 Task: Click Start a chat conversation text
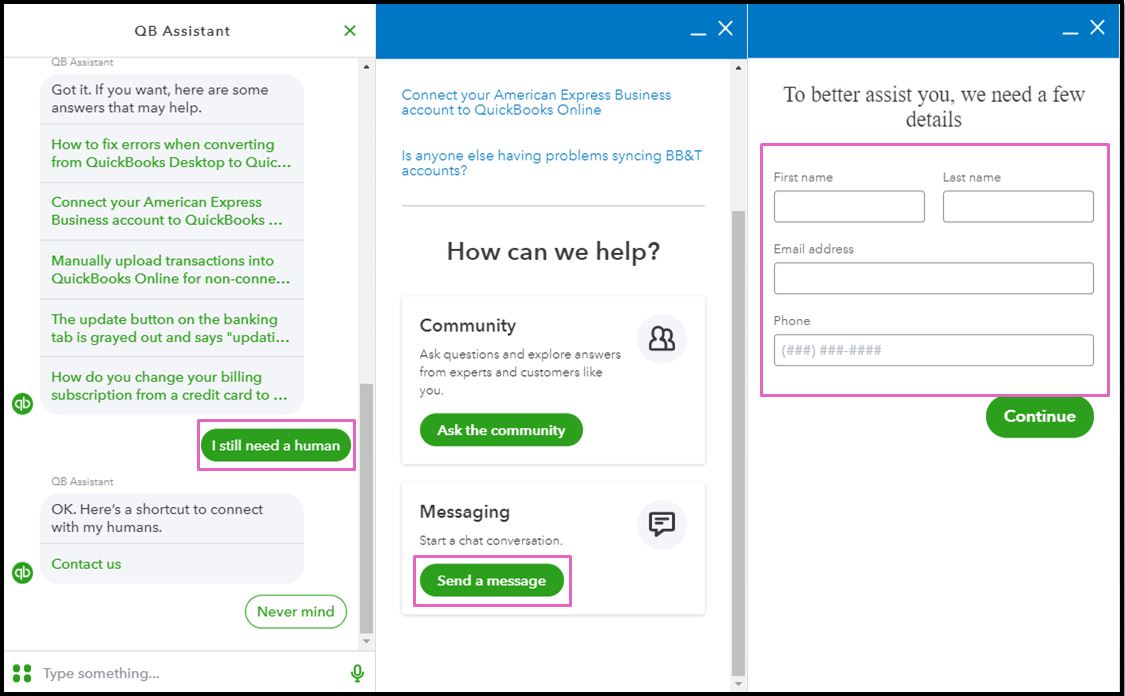(x=491, y=540)
